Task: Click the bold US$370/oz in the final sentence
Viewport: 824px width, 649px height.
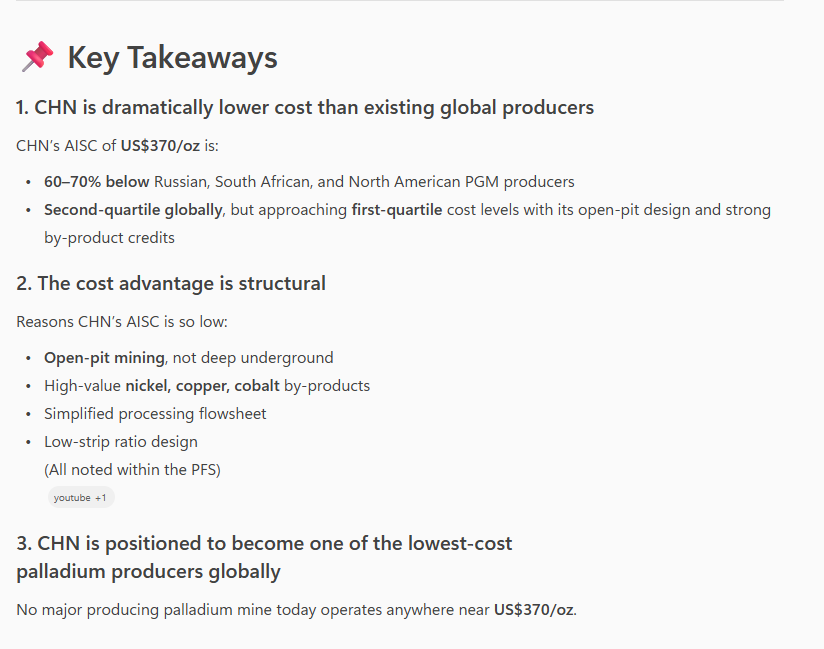Action: tap(534, 609)
